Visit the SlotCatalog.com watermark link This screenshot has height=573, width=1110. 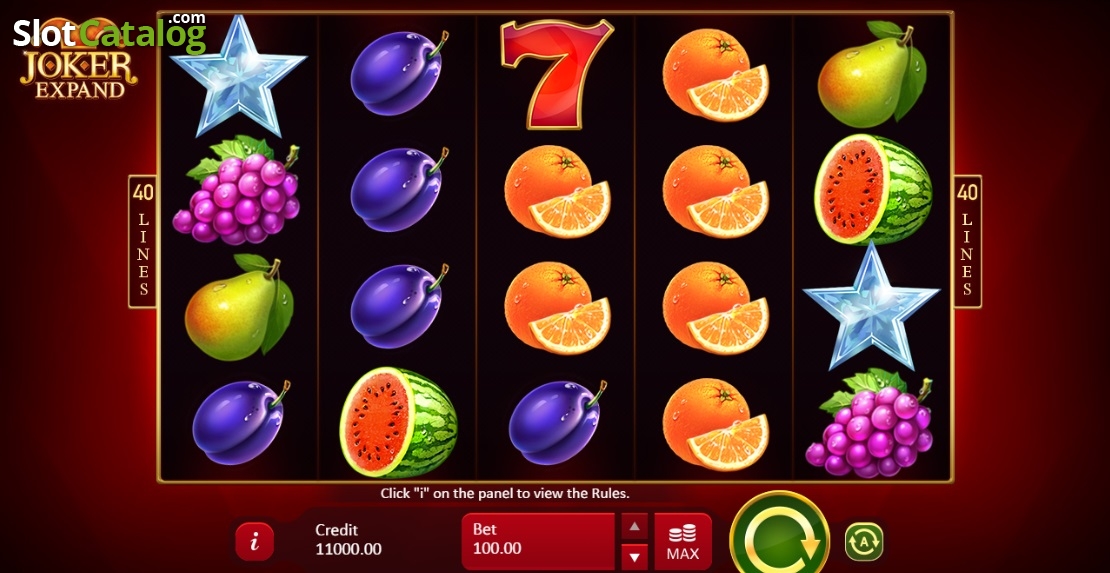pos(110,31)
